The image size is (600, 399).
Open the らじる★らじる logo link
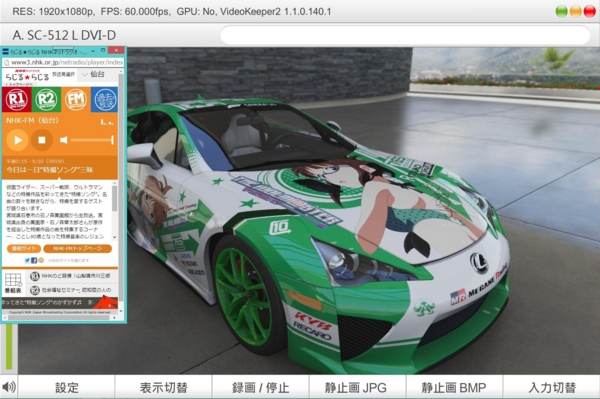click(28, 77)
